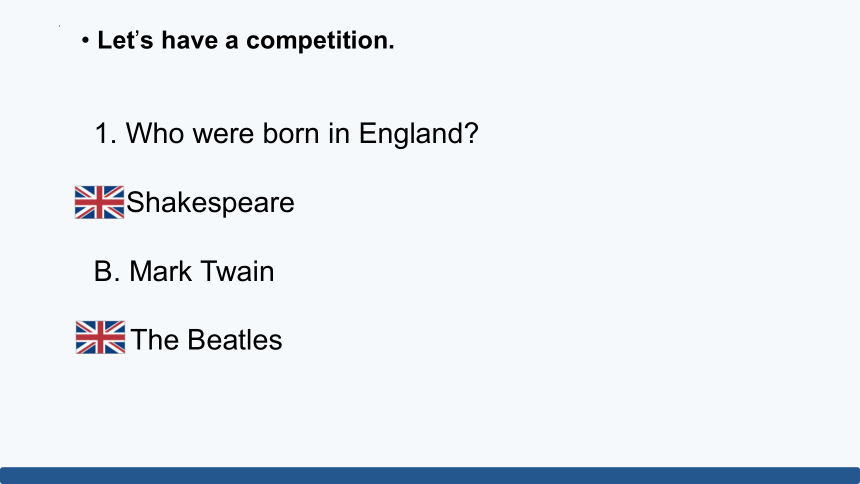Click the Union Jack flag beside The Beatles

tap(100, 337)
